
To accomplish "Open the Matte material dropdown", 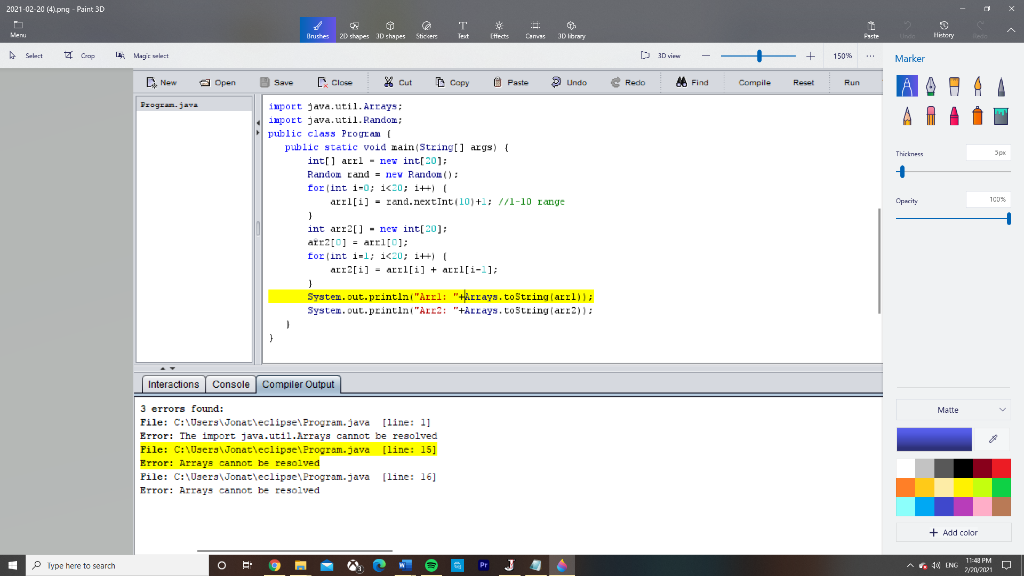I will [x=953, y=410].
